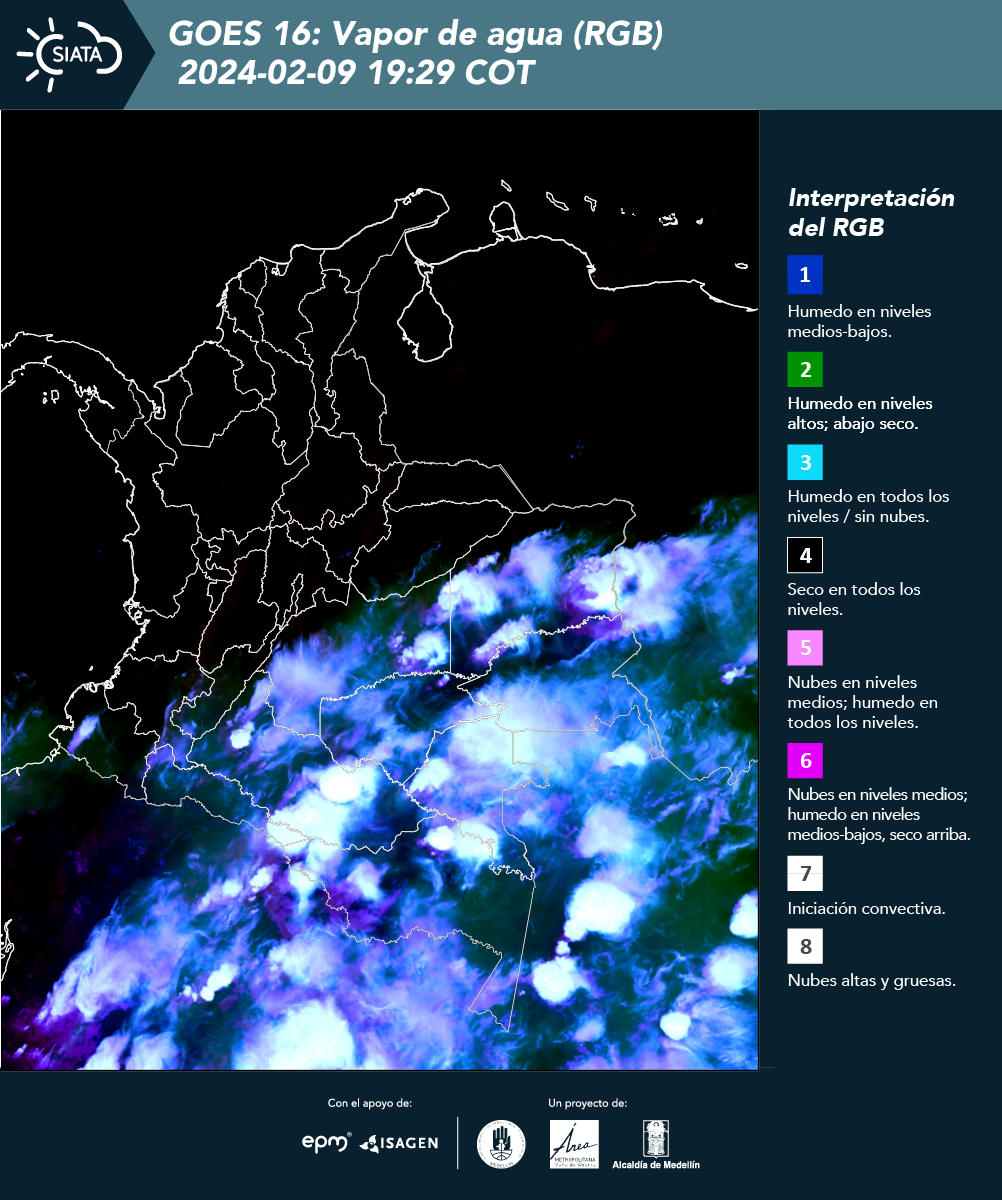Click 'Iniciación convectiva.' legend text
Screen dimensions: 1002x1200
click(867, 909)
